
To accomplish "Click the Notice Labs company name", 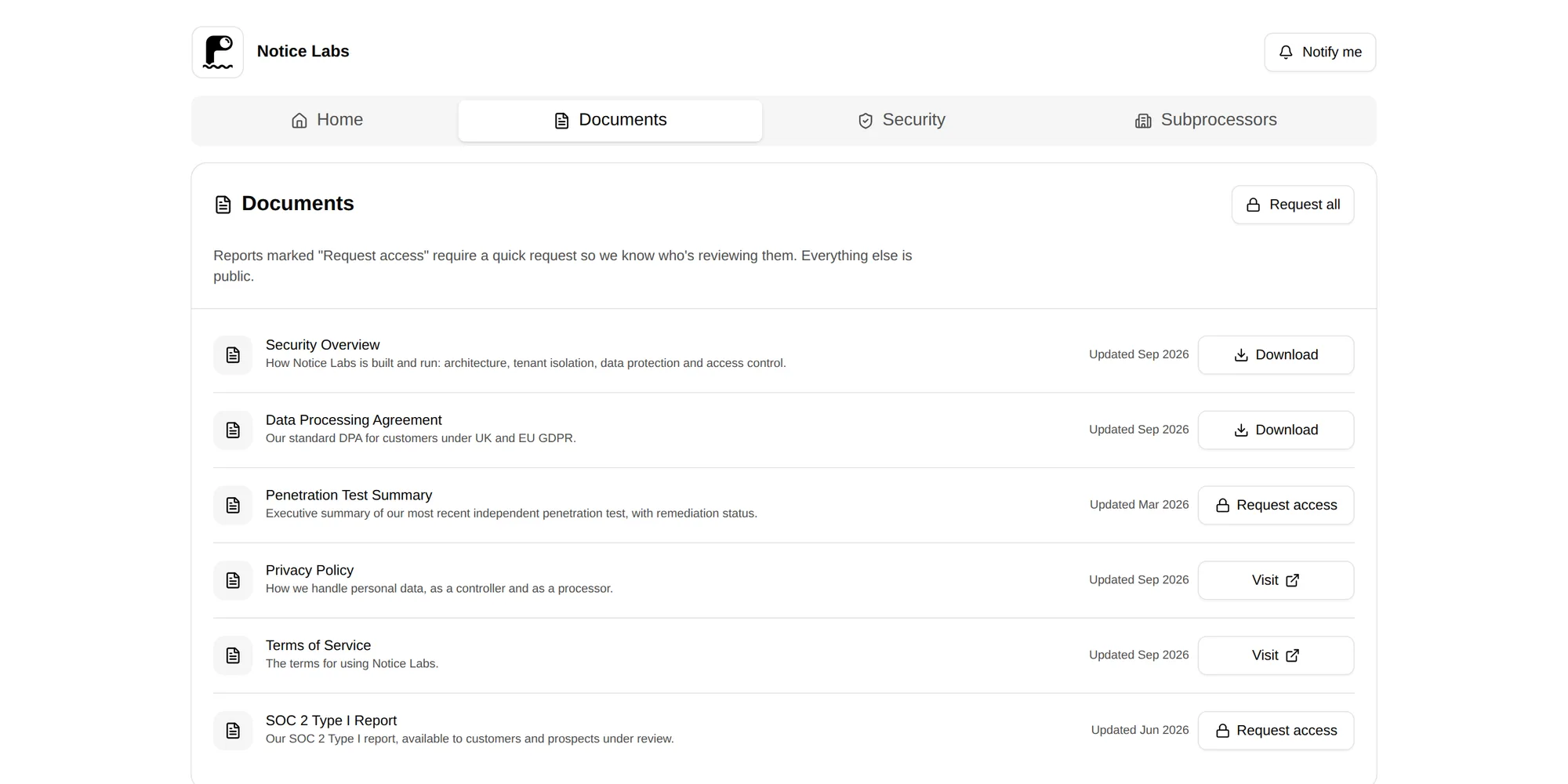I will pos(303,52).
